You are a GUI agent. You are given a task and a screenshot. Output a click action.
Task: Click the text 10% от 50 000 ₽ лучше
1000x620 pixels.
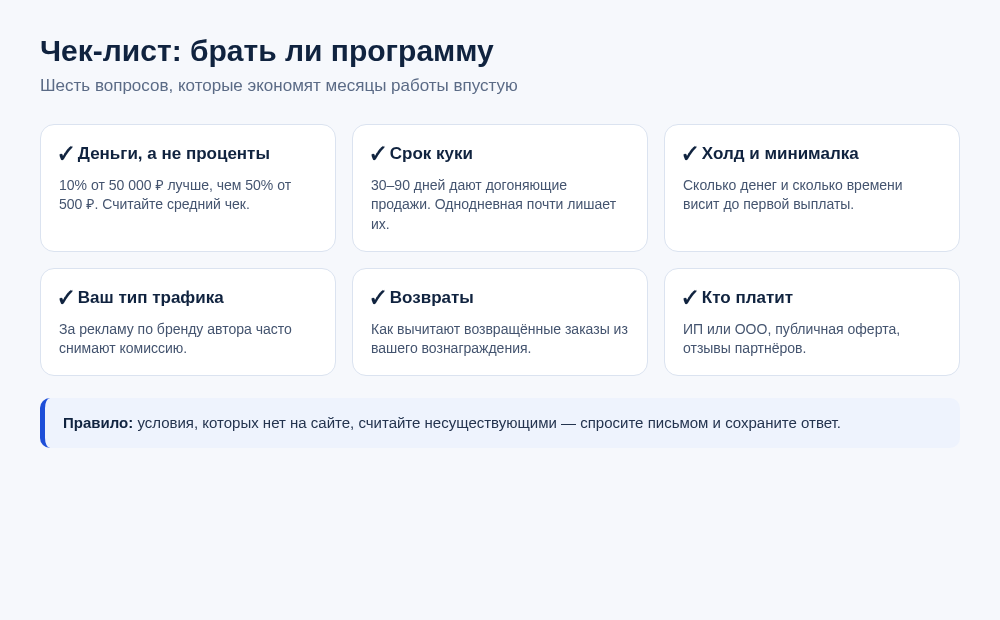point(175,195)
